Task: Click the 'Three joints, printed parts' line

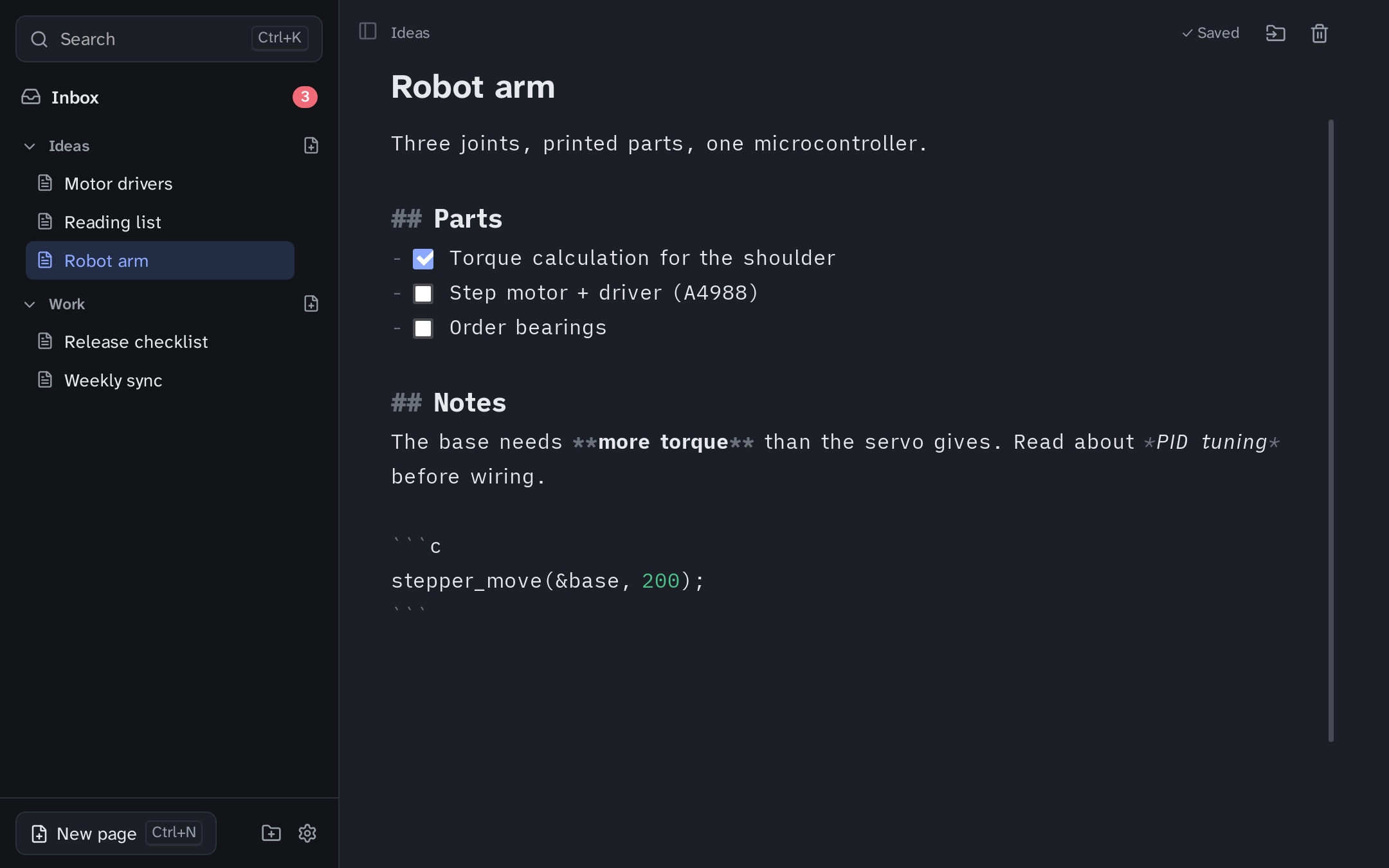Action: point(659,144)
